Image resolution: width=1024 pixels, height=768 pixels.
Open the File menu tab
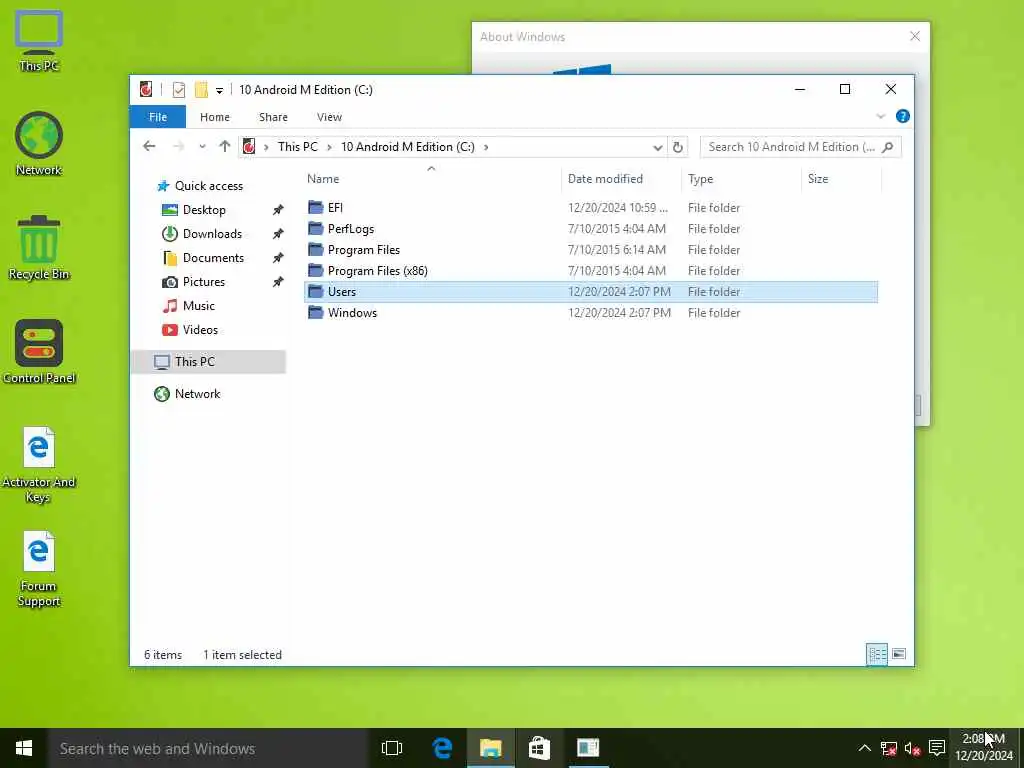click(157, 117)
